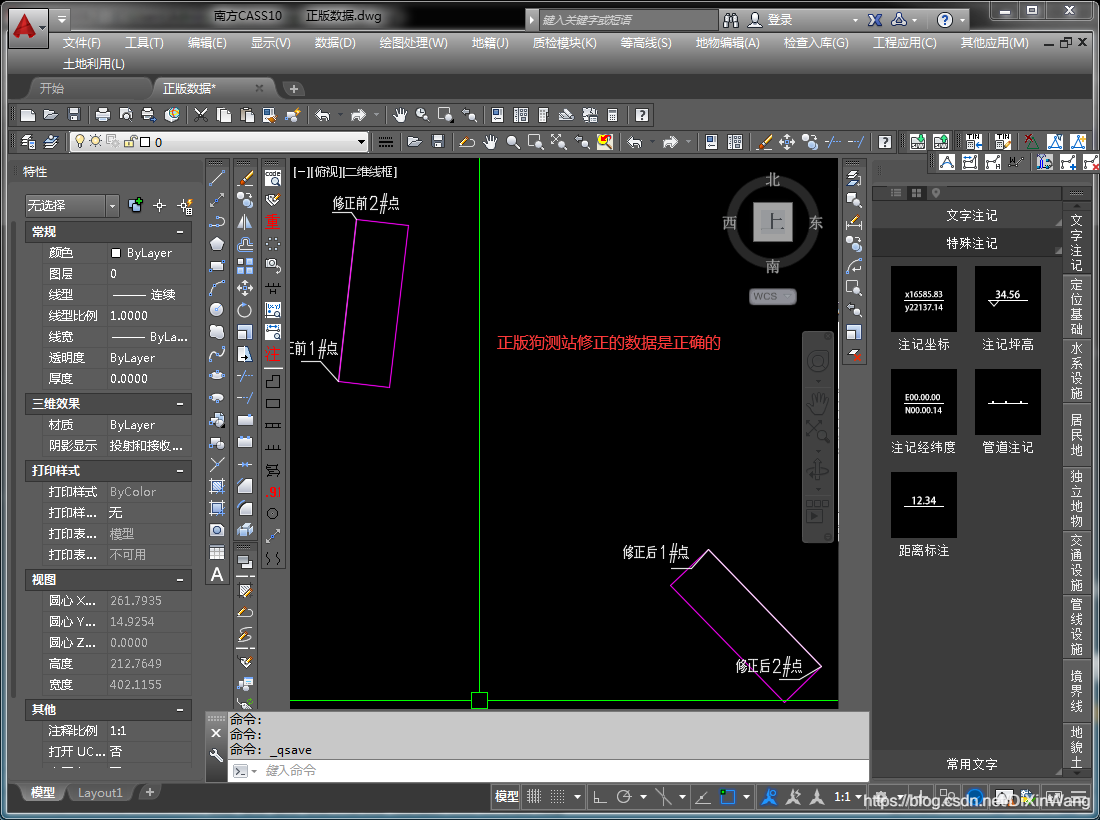Click the 登录 sign-in button
1100x820 pixels.
770,20
